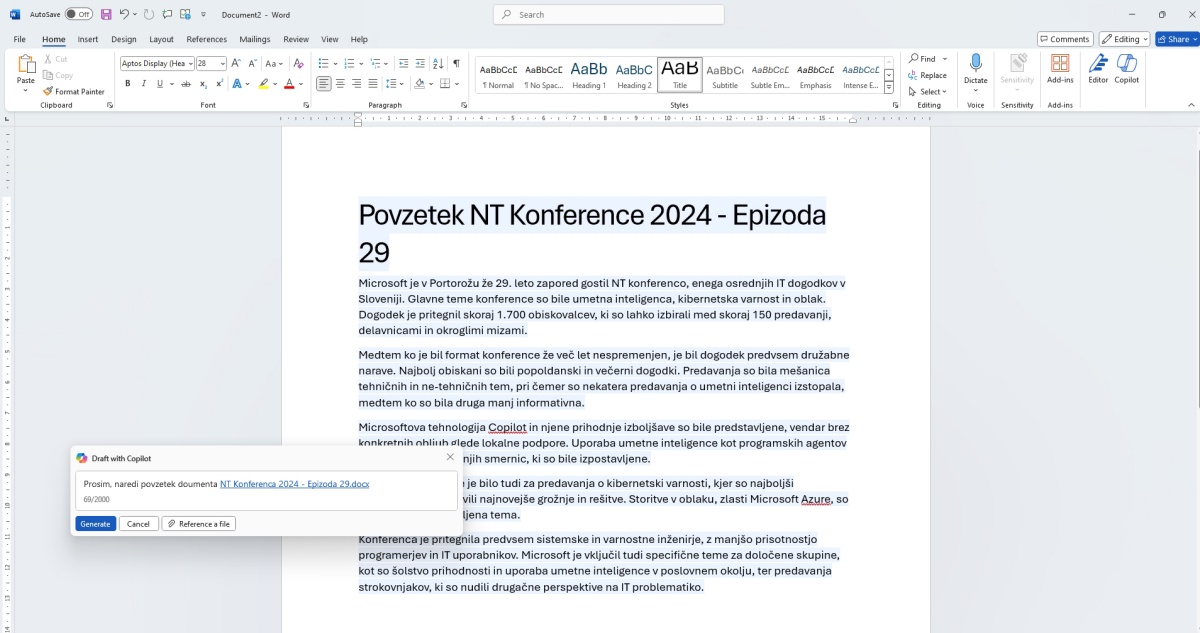Open the Change Case dropdown

(x=274, y=63)
